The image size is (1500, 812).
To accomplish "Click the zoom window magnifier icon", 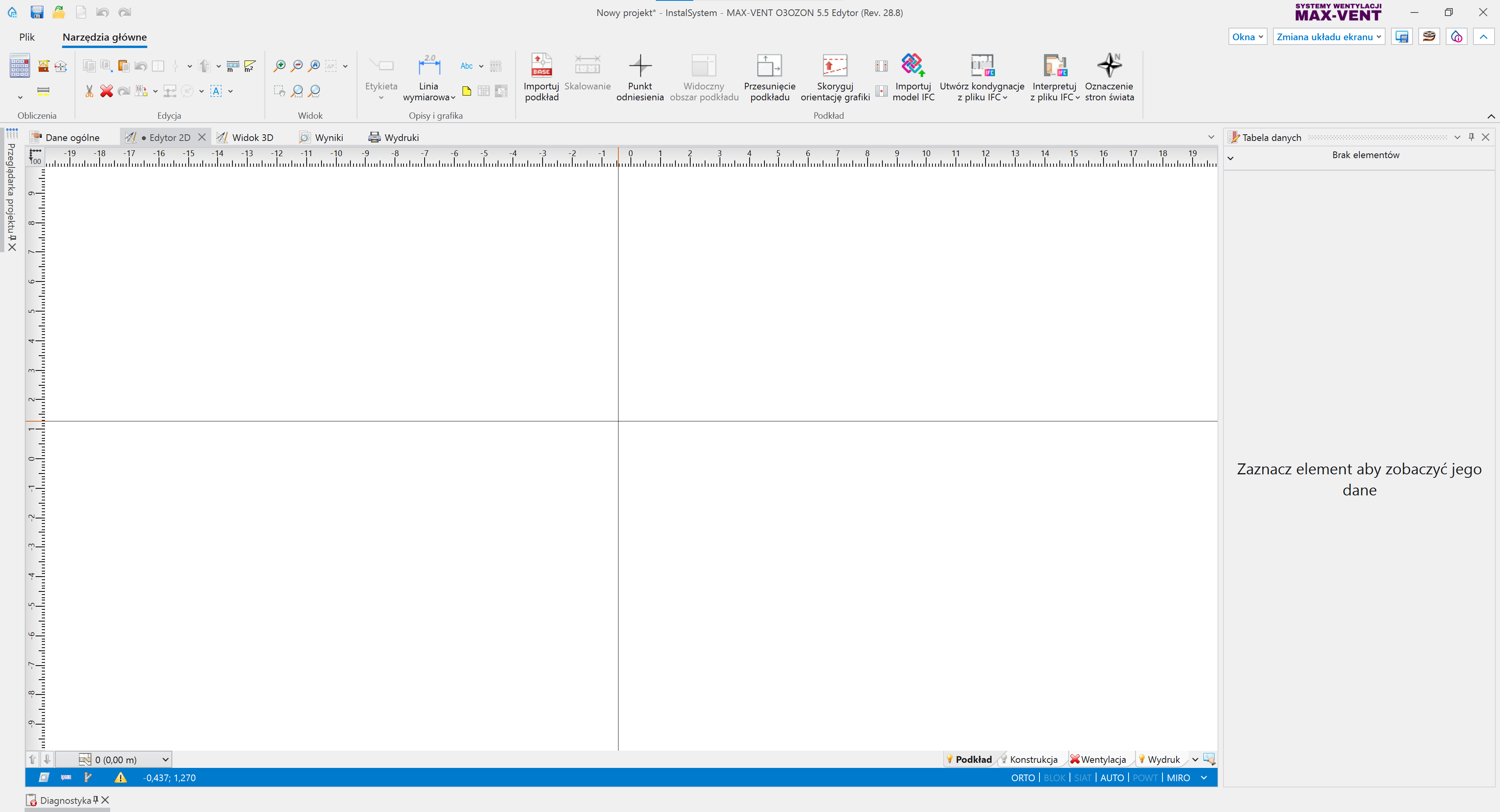I will coord(297,91).
